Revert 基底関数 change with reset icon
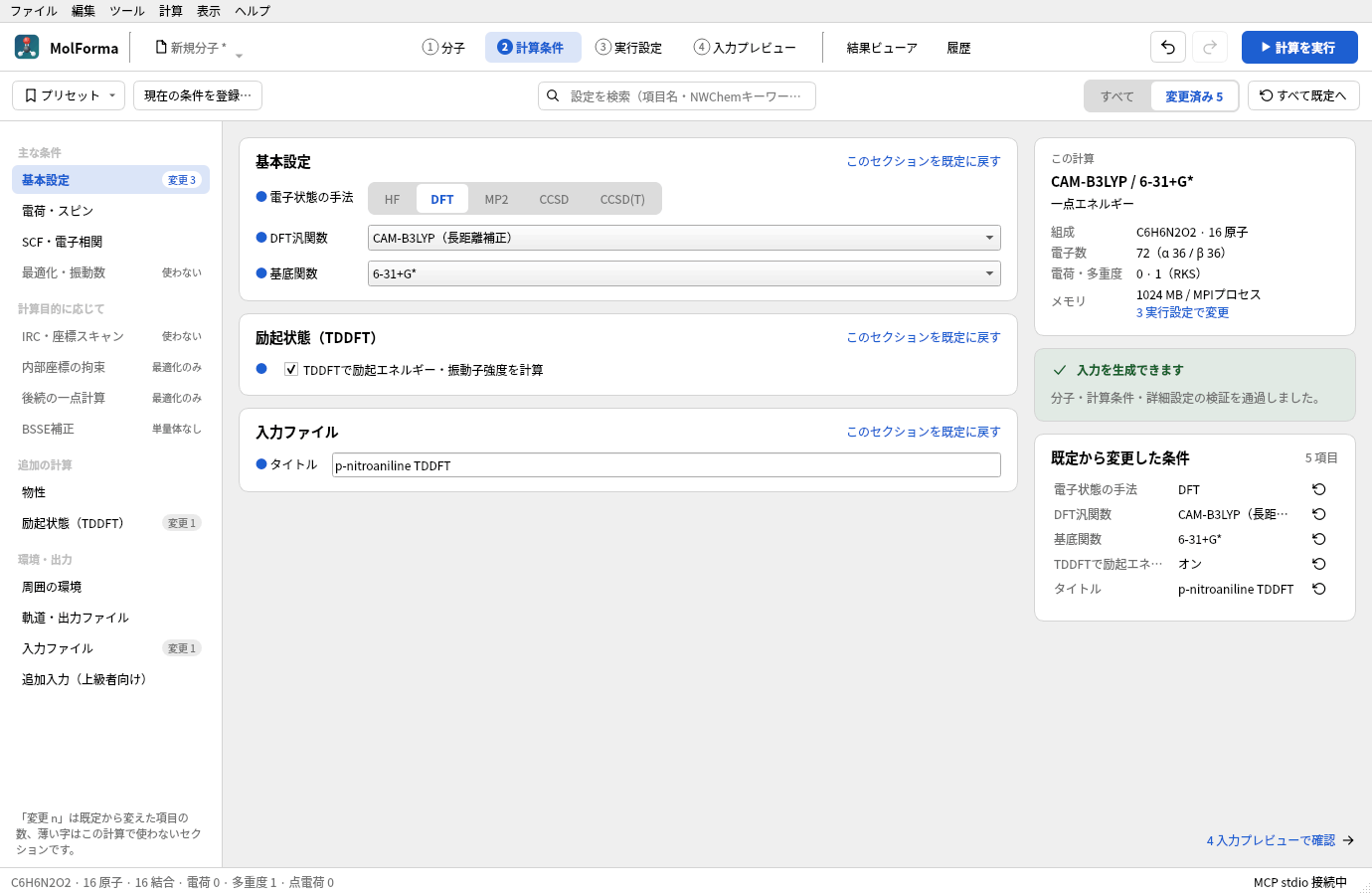The image size is (1372, 895). point(1319,539)
